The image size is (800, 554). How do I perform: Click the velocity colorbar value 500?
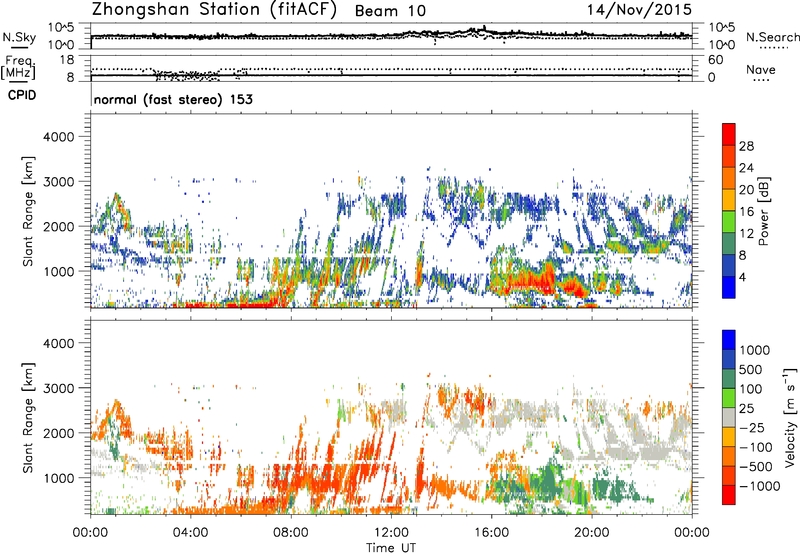coord(751,369)
